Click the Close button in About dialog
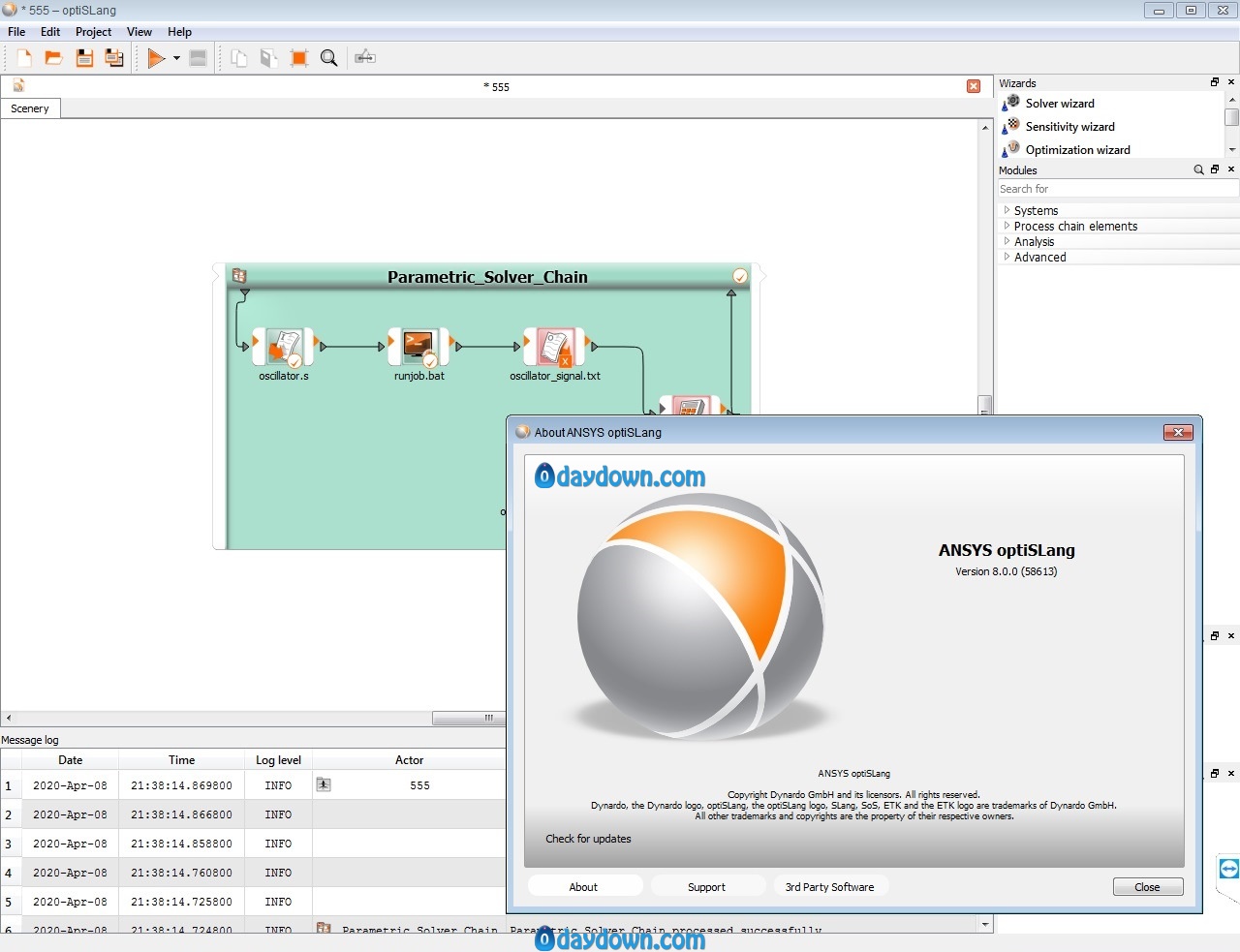This screenshot has height=952, width=1240. click(x=1148, y=886)
